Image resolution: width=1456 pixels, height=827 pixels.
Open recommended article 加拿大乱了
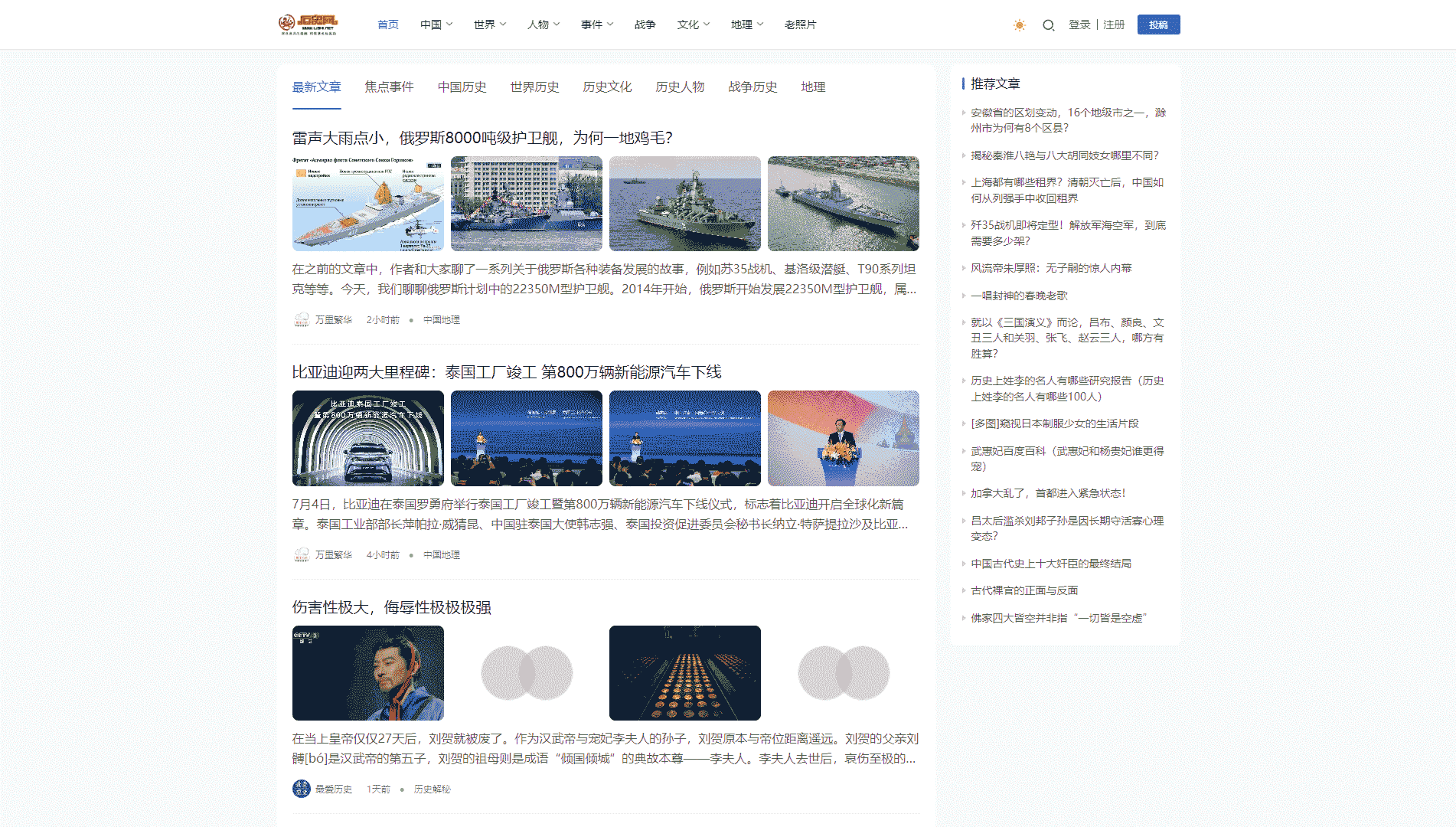[x=1048, y=493]
